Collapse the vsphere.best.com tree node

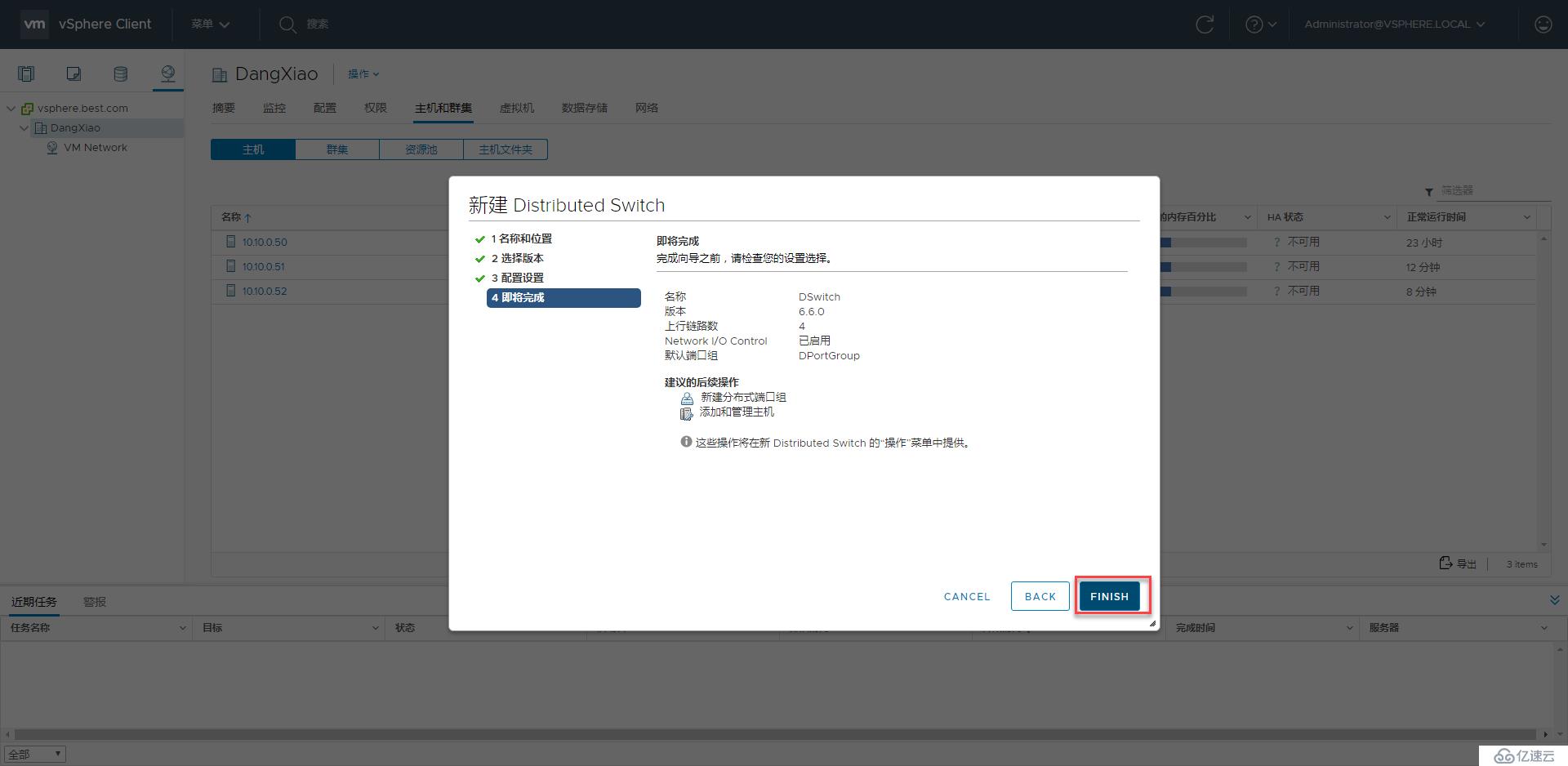tap(11, 108)
